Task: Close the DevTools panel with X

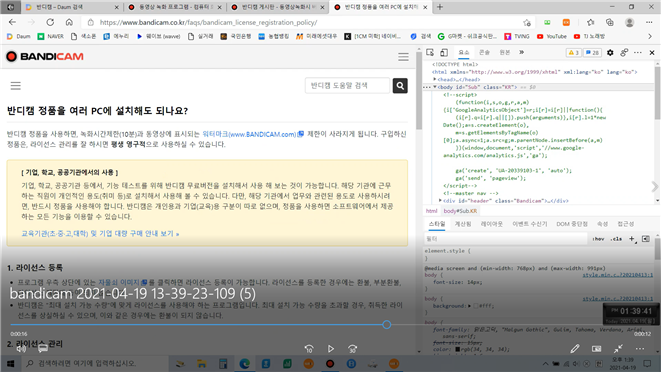Action: tap(652, 53)
